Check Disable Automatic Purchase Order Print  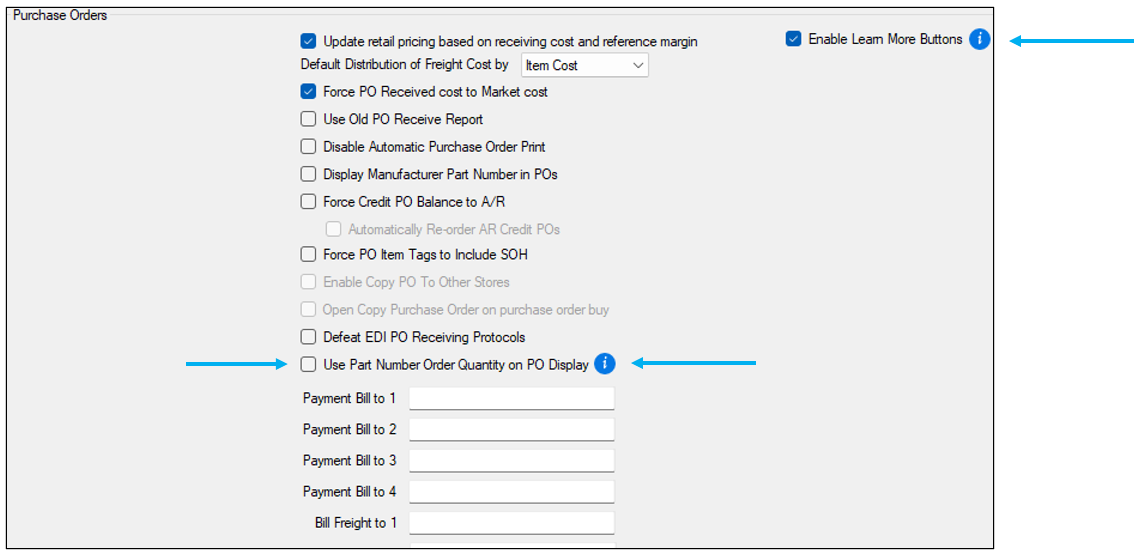[308, 147]
